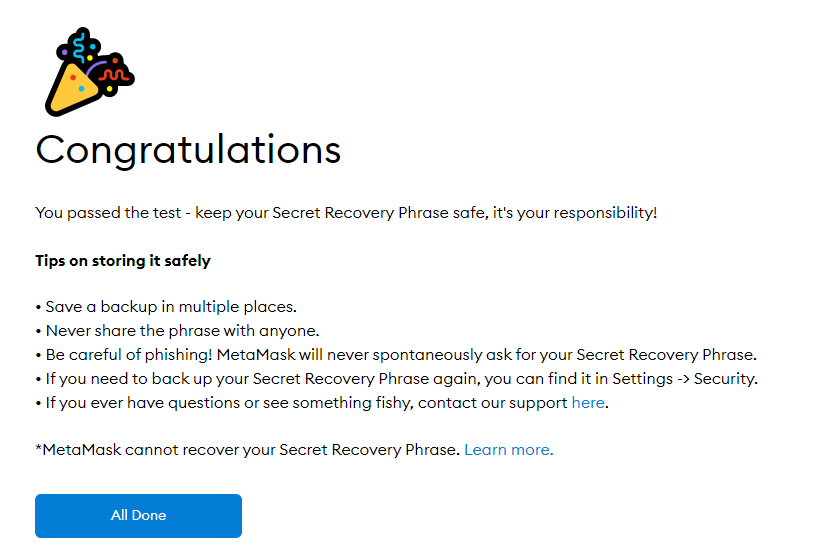The image size is (822, 555).
Task: Follow the "Learn more." link
Action: [508, 450]
